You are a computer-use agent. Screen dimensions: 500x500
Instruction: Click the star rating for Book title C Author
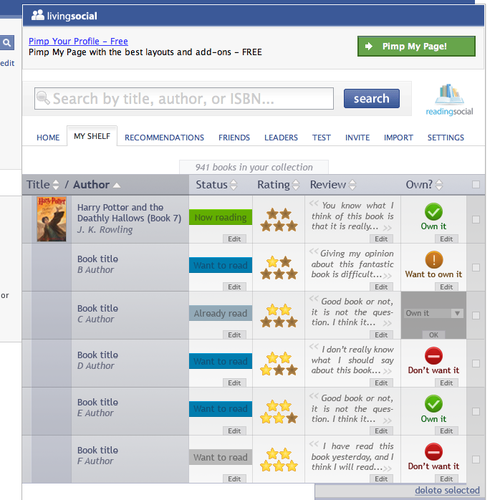point(279,316)
